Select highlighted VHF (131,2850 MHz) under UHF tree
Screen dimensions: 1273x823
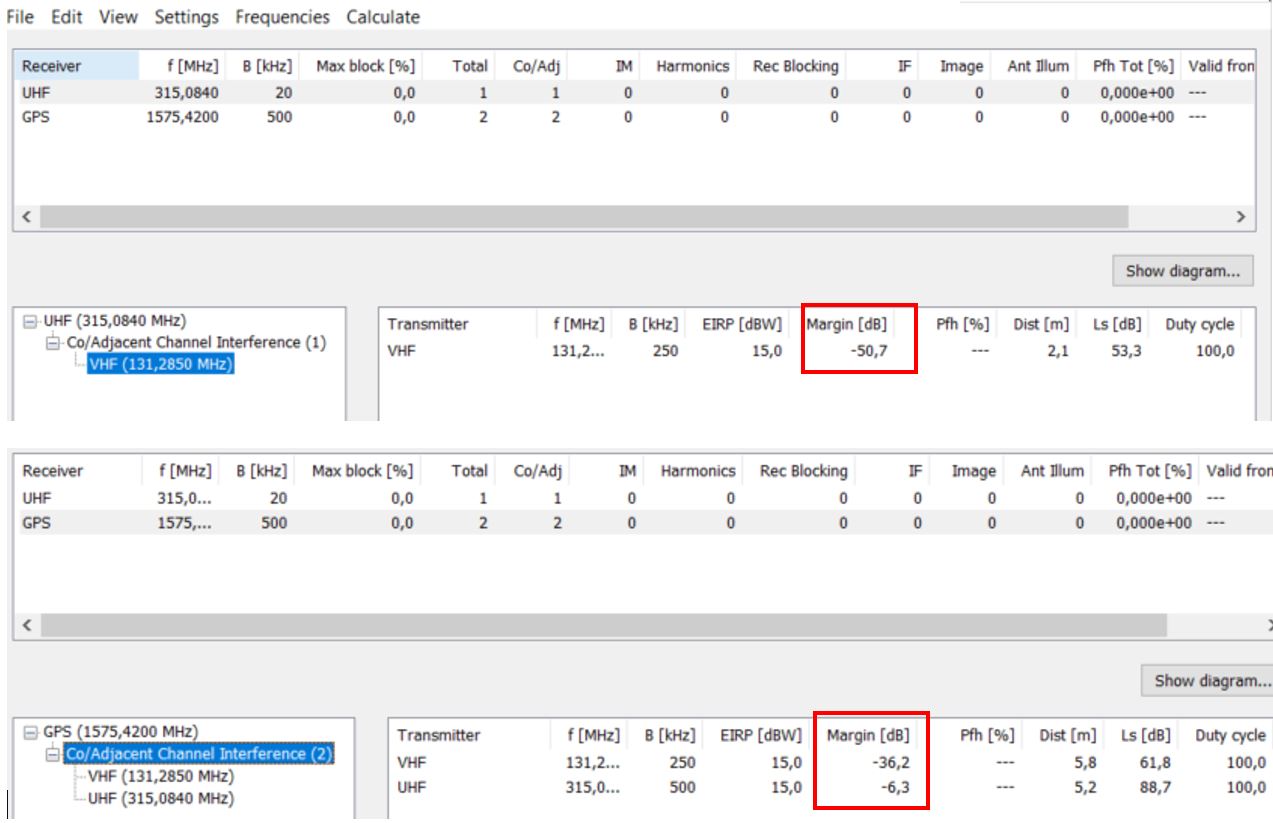pos(161,364)
